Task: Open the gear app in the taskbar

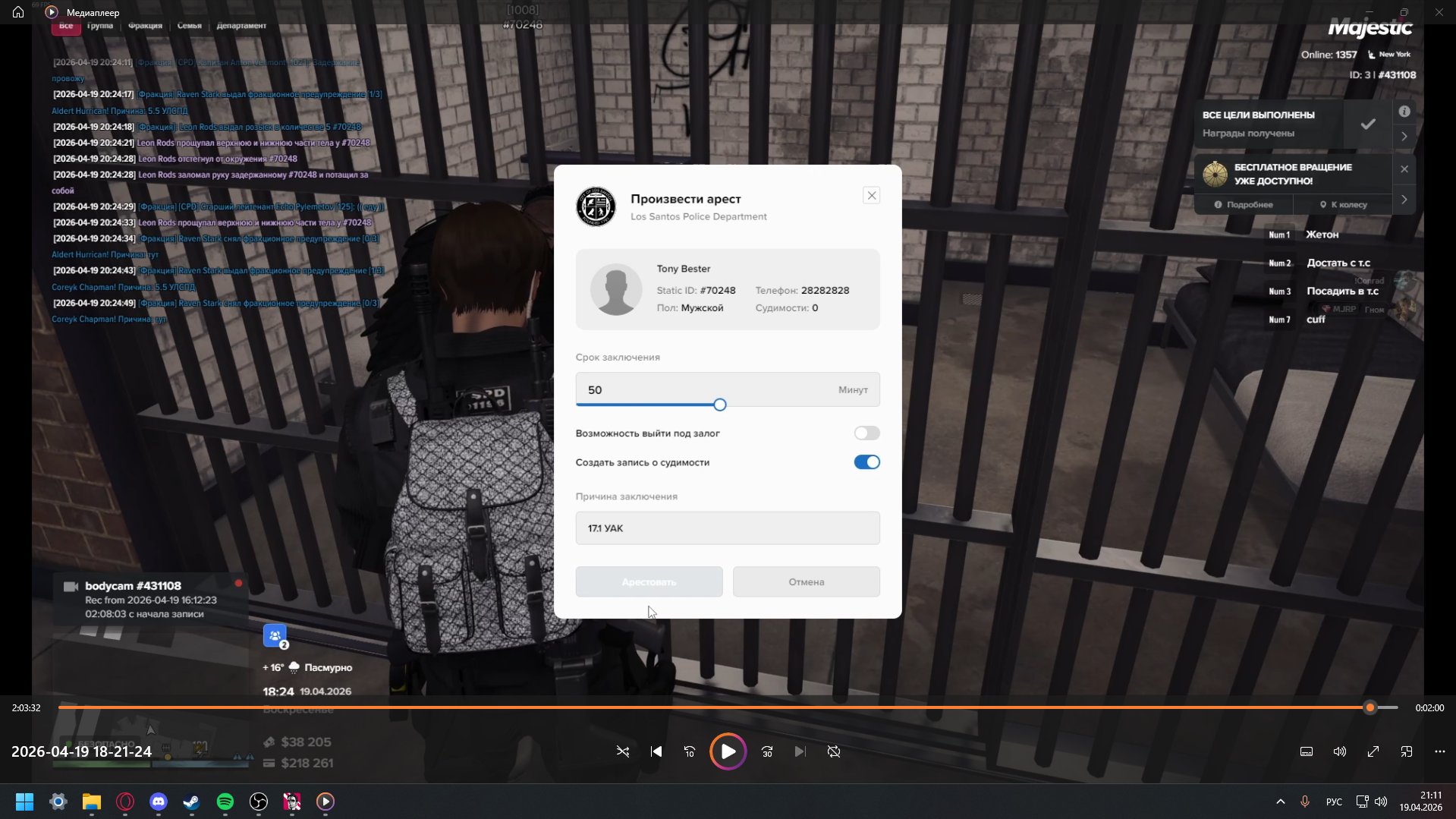Action: (x=58, y=802)
